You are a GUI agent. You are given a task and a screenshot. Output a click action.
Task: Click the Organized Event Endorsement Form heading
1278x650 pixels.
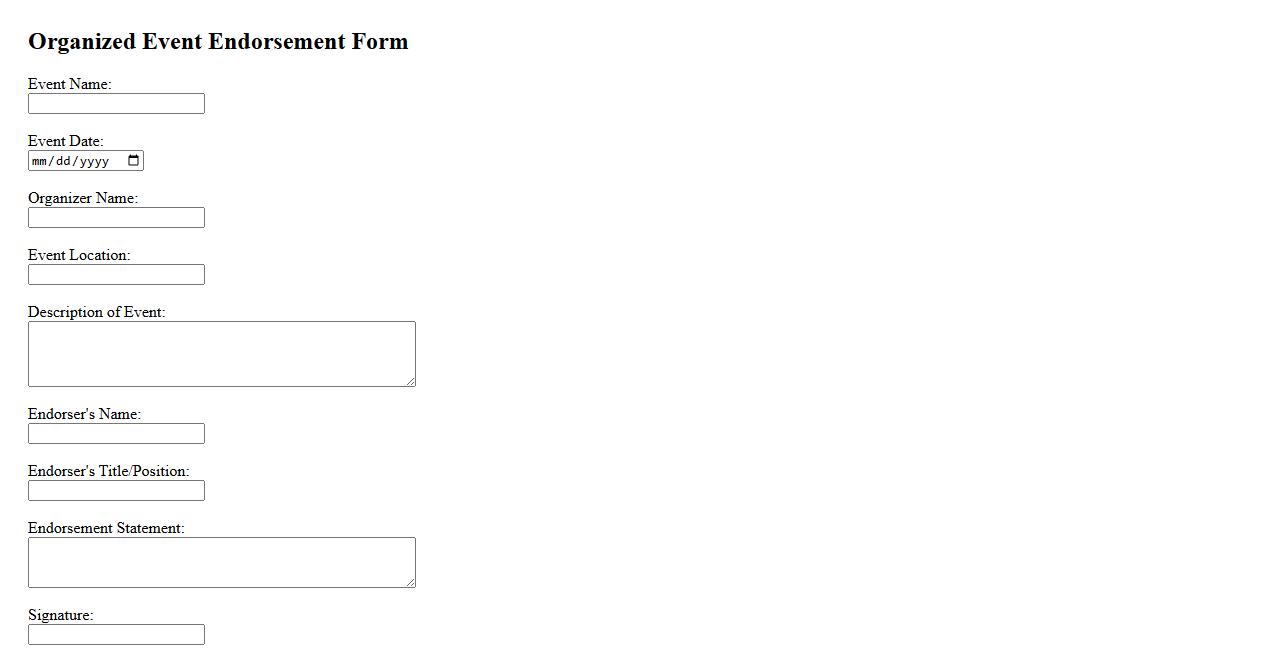218,41
